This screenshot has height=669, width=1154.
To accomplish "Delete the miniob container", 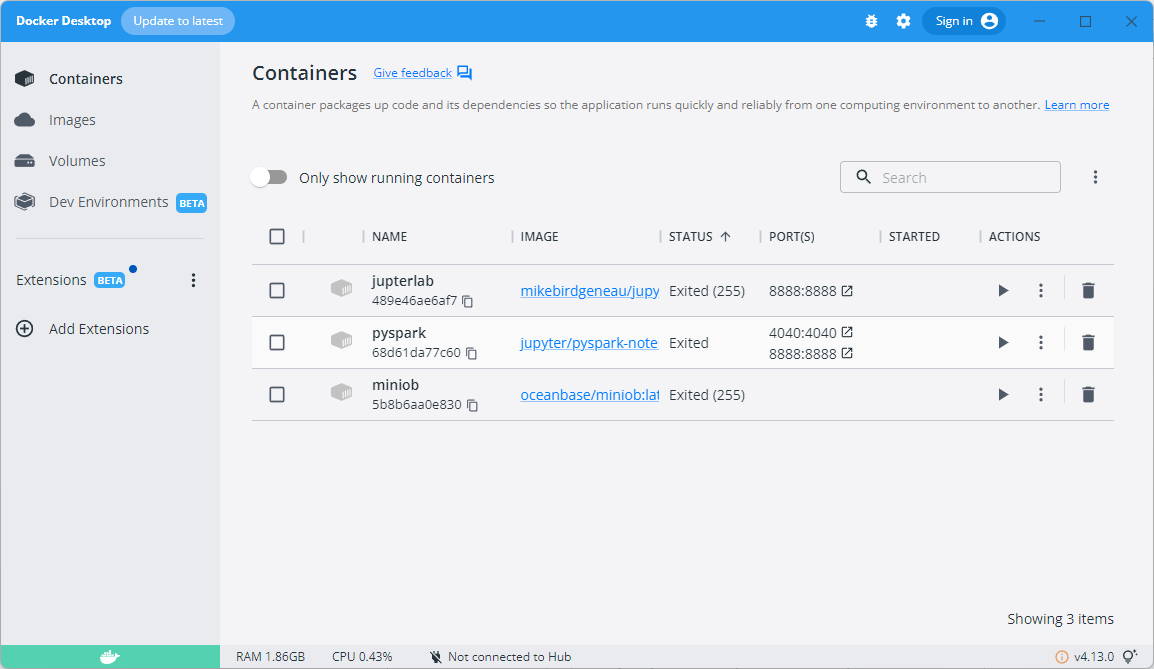I will pos(1088,394).
